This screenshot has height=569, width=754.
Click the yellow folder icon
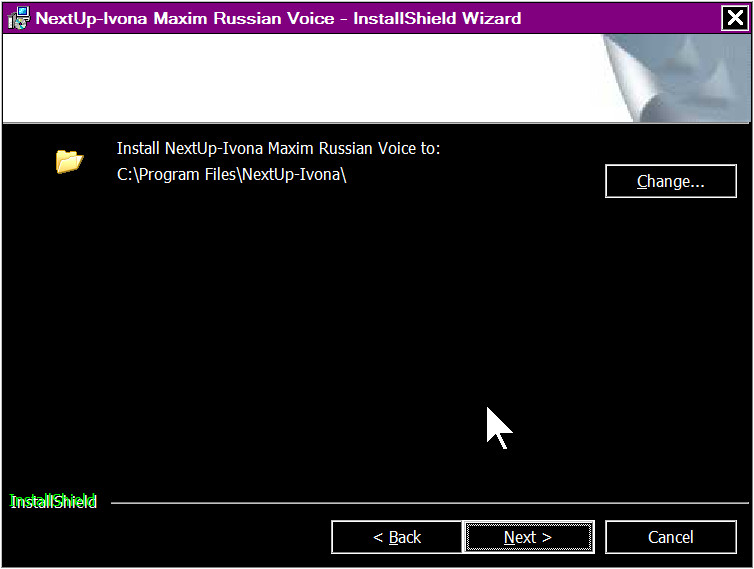coord(69,161)
